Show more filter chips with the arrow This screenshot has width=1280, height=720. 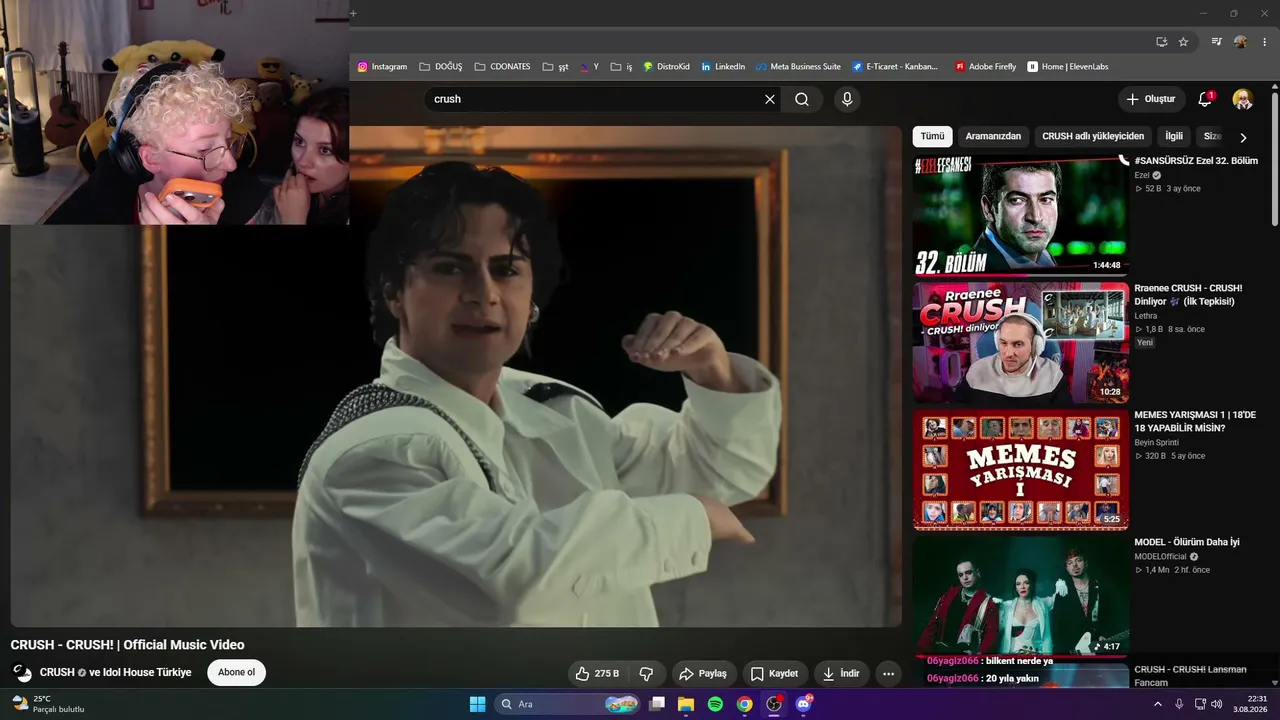point(1243,137)
